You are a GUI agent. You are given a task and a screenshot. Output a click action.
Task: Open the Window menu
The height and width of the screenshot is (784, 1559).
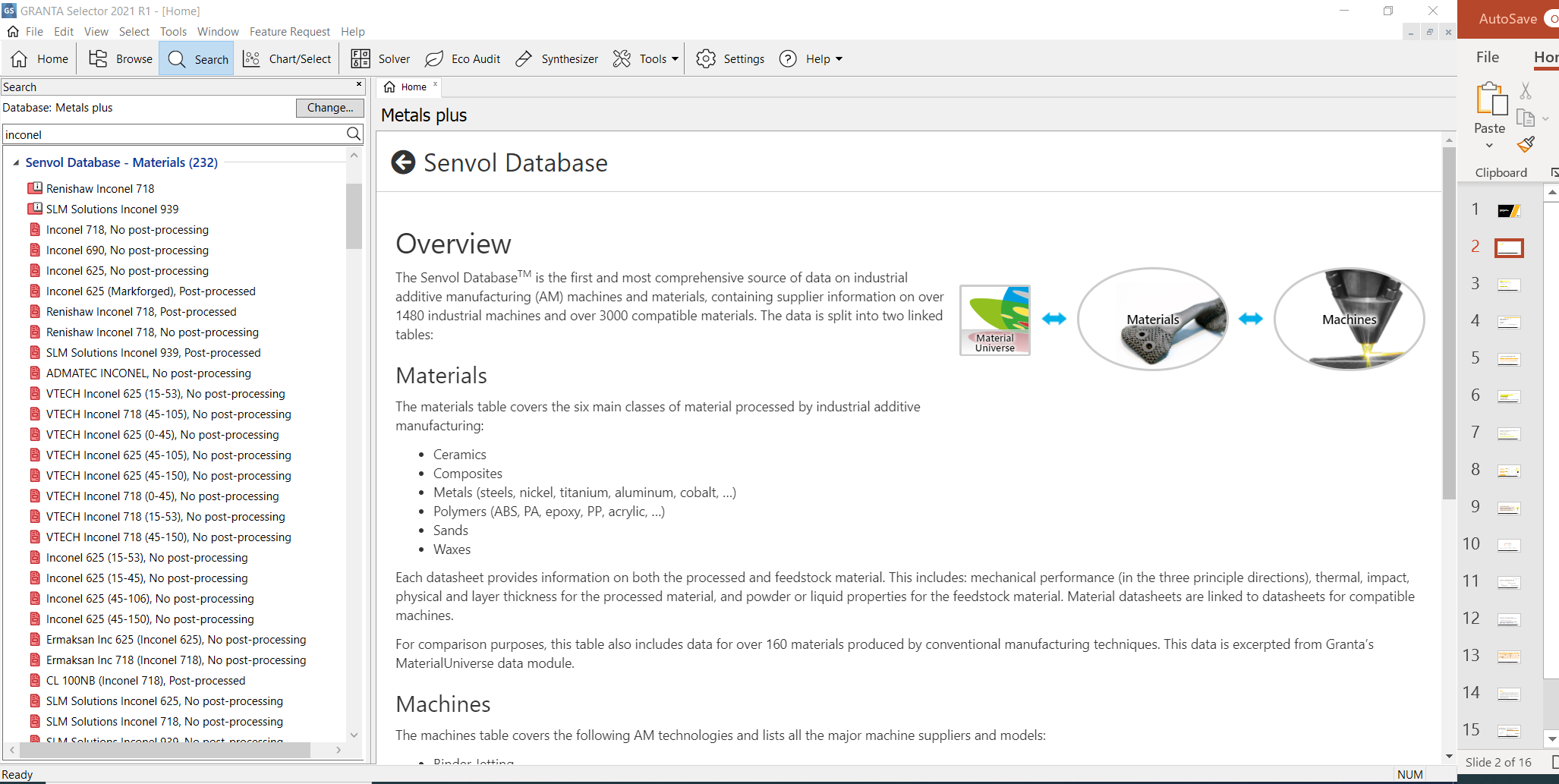tap(218, 32)
